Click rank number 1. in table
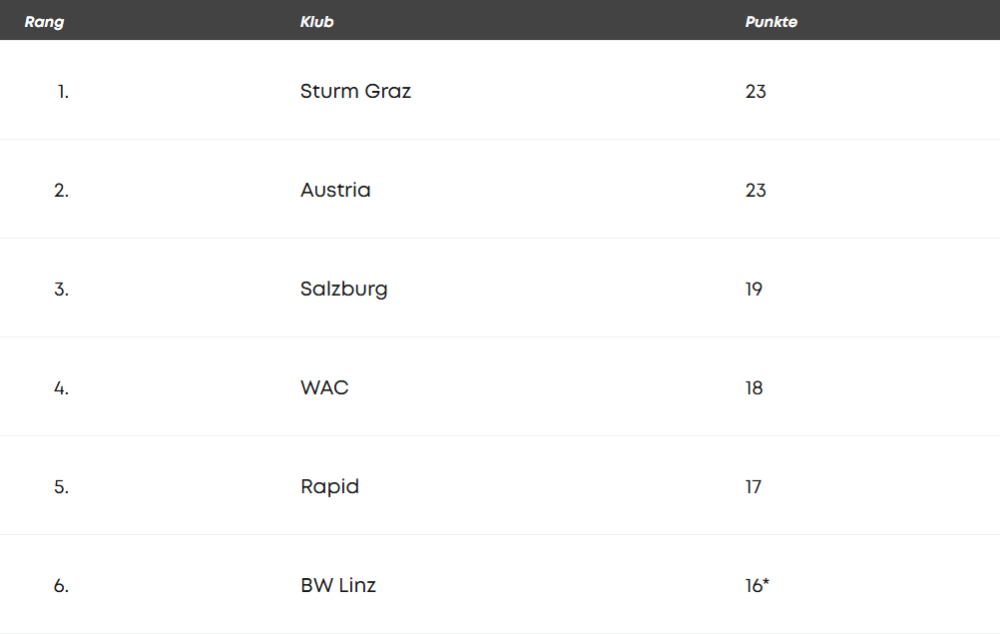Image resolution: width=1000 pixels, height=634 pixels. (63, 91)
